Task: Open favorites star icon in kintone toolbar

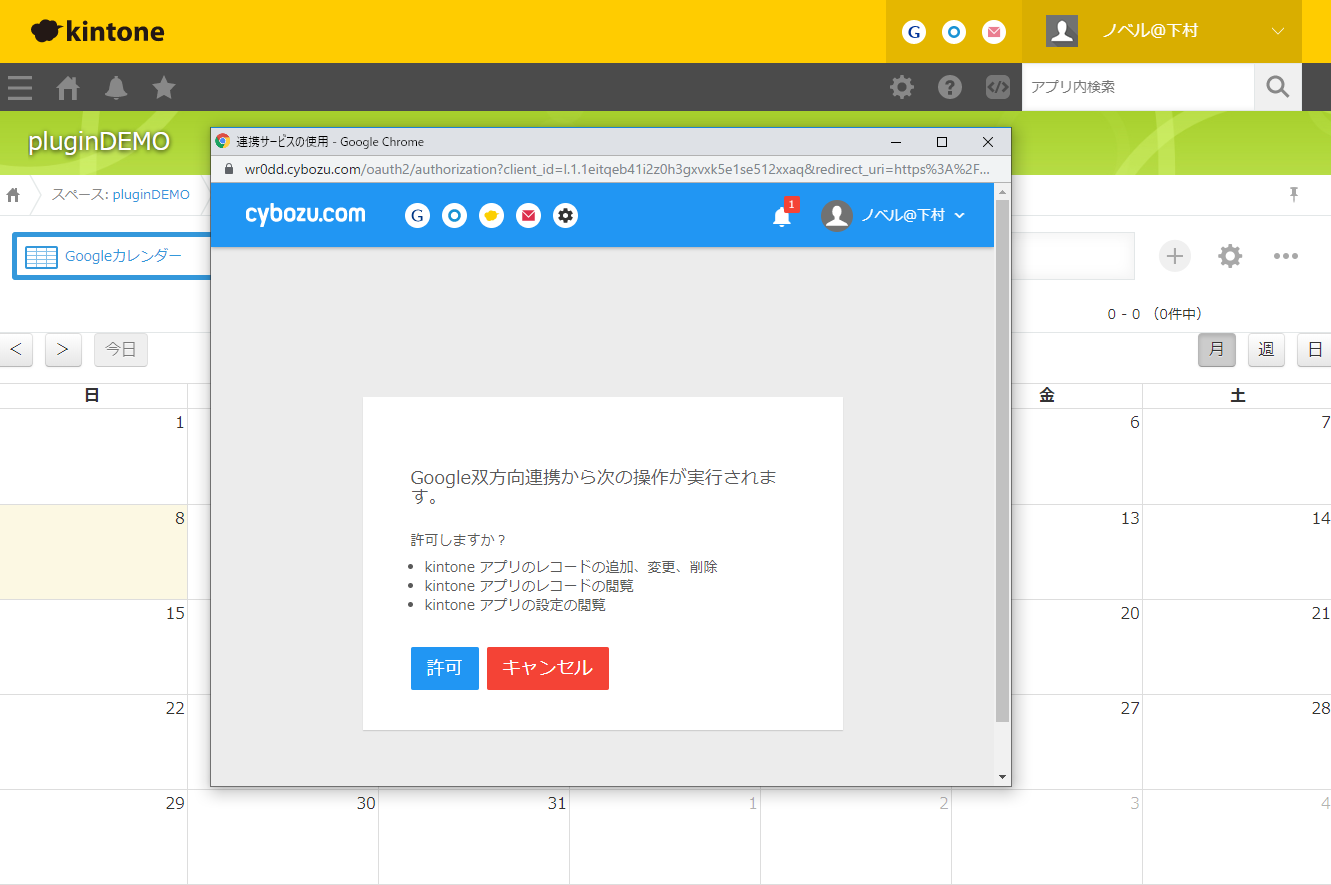Action: [x=164, y=88]
